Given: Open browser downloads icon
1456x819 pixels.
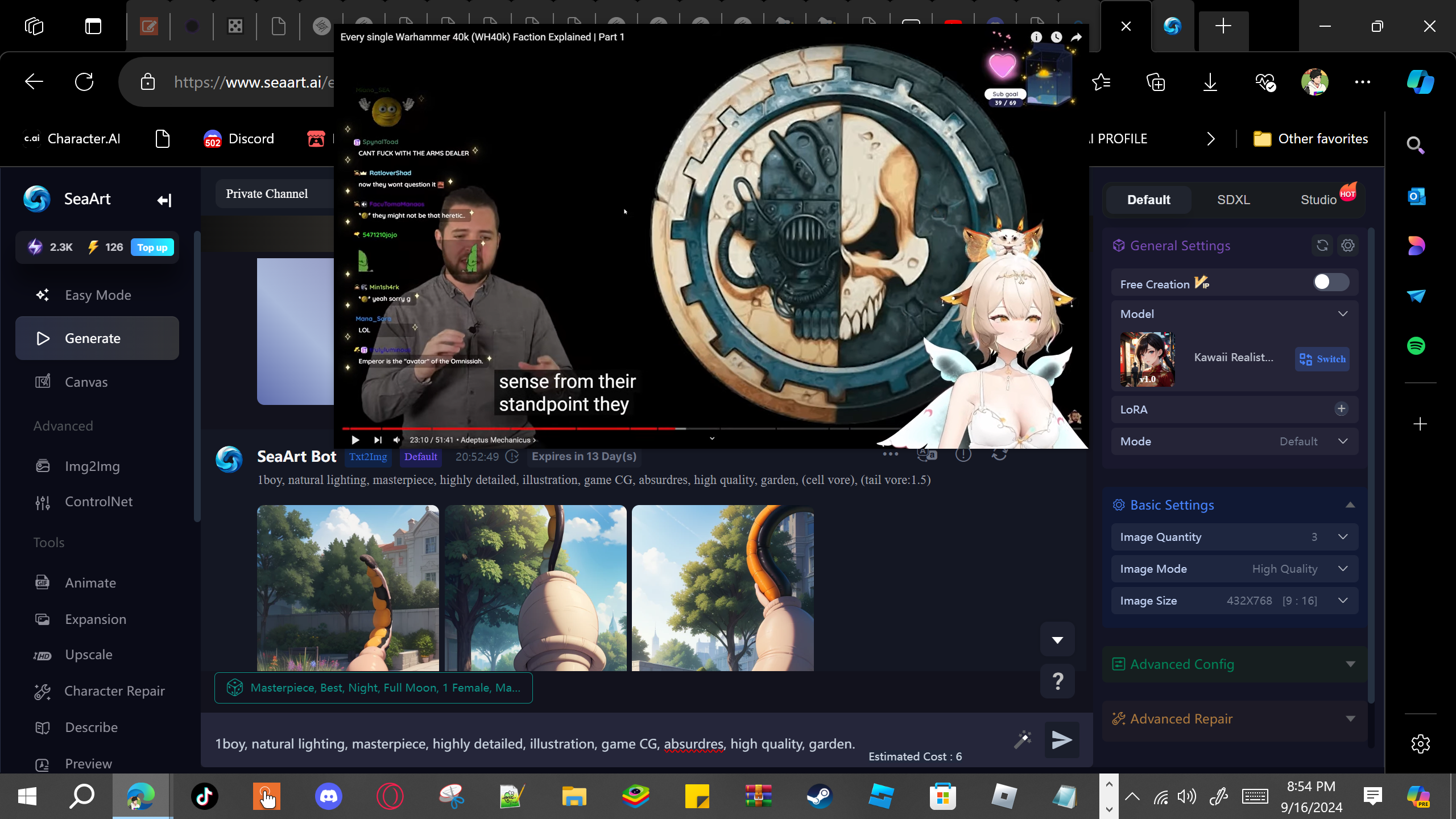Looking at the screenshot, I should point(1210,82).
